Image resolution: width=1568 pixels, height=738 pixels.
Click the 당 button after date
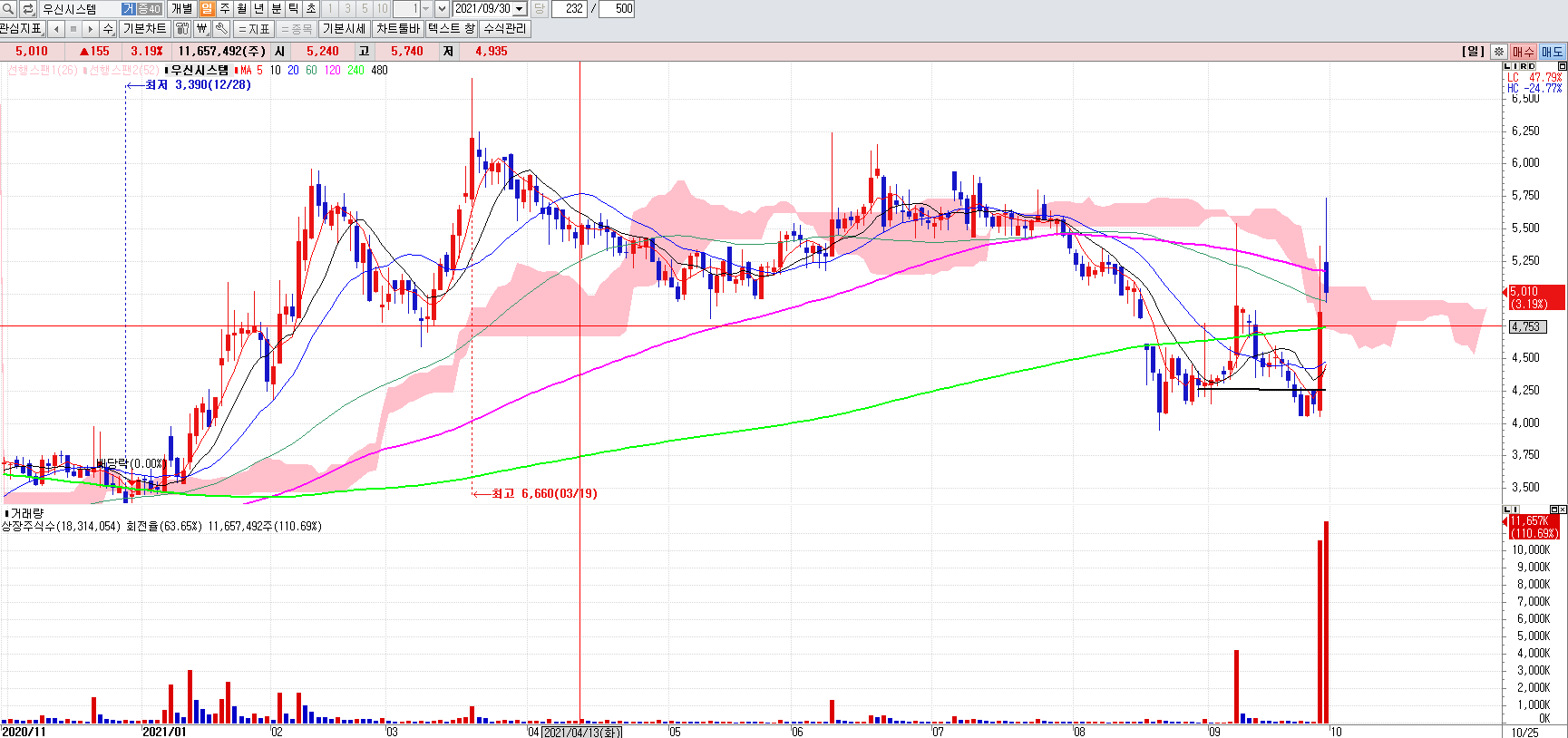539,9
